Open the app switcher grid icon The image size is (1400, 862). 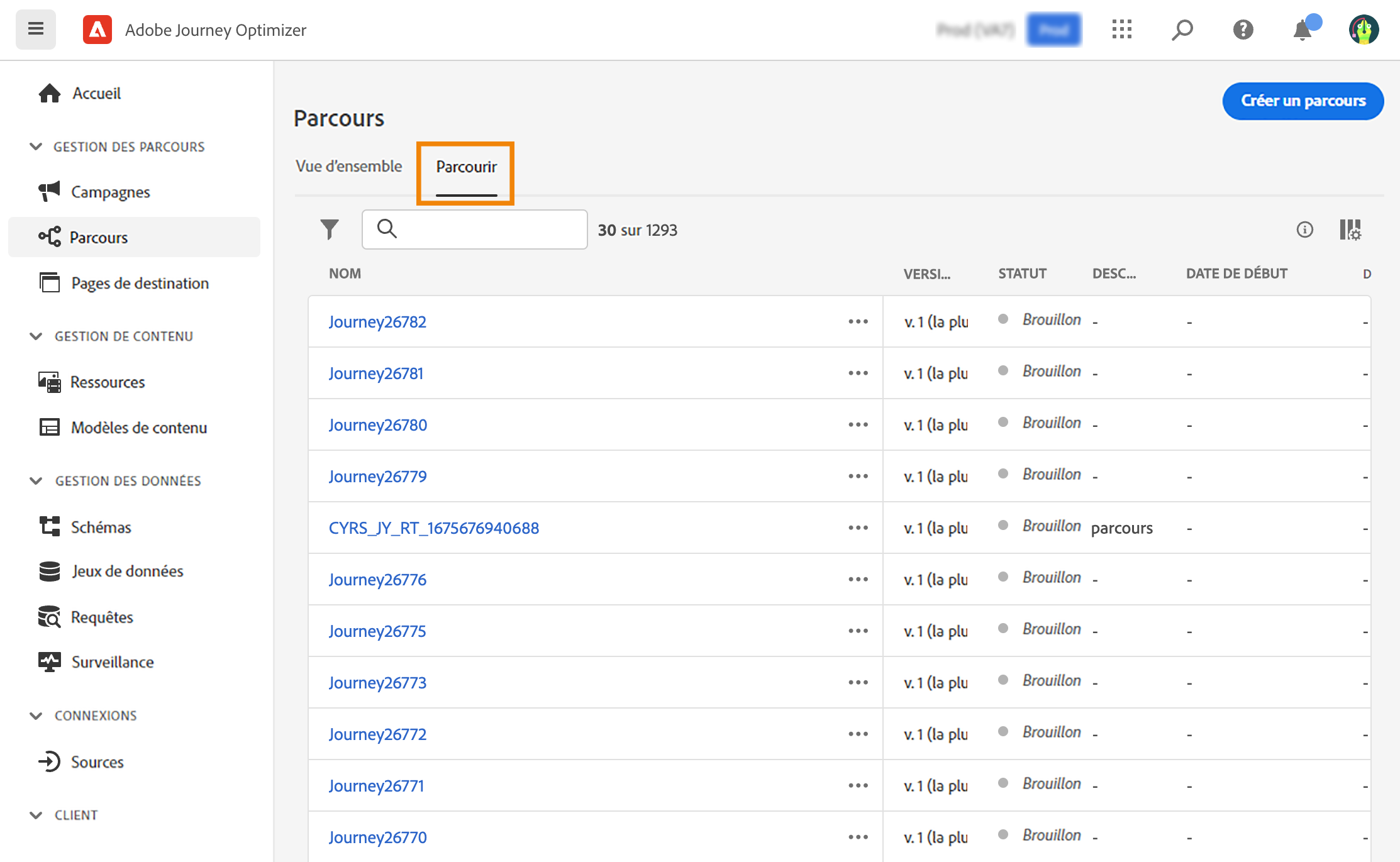point(1121,30)
